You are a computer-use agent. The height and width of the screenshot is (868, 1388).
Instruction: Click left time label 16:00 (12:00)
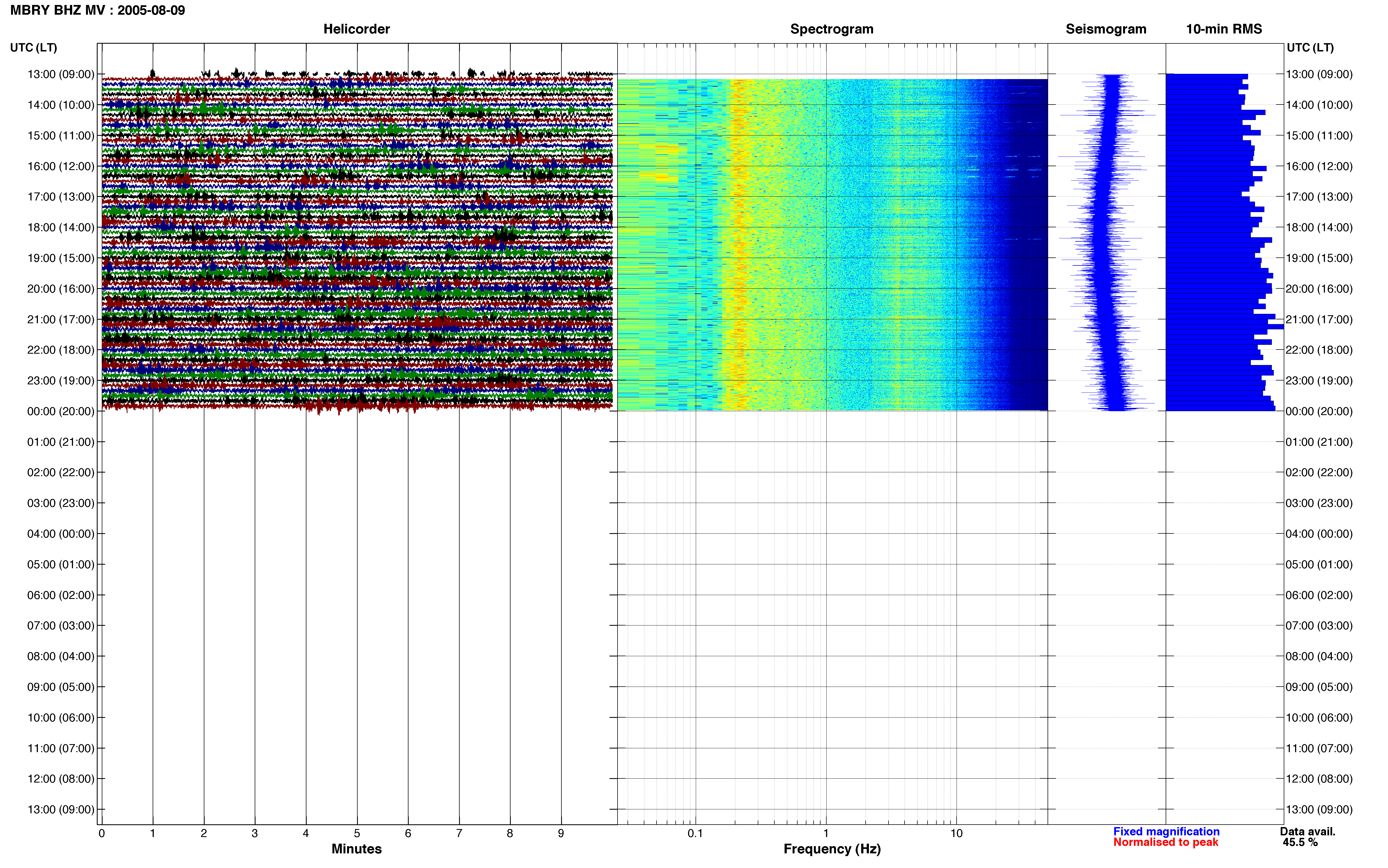pos(61,166)
